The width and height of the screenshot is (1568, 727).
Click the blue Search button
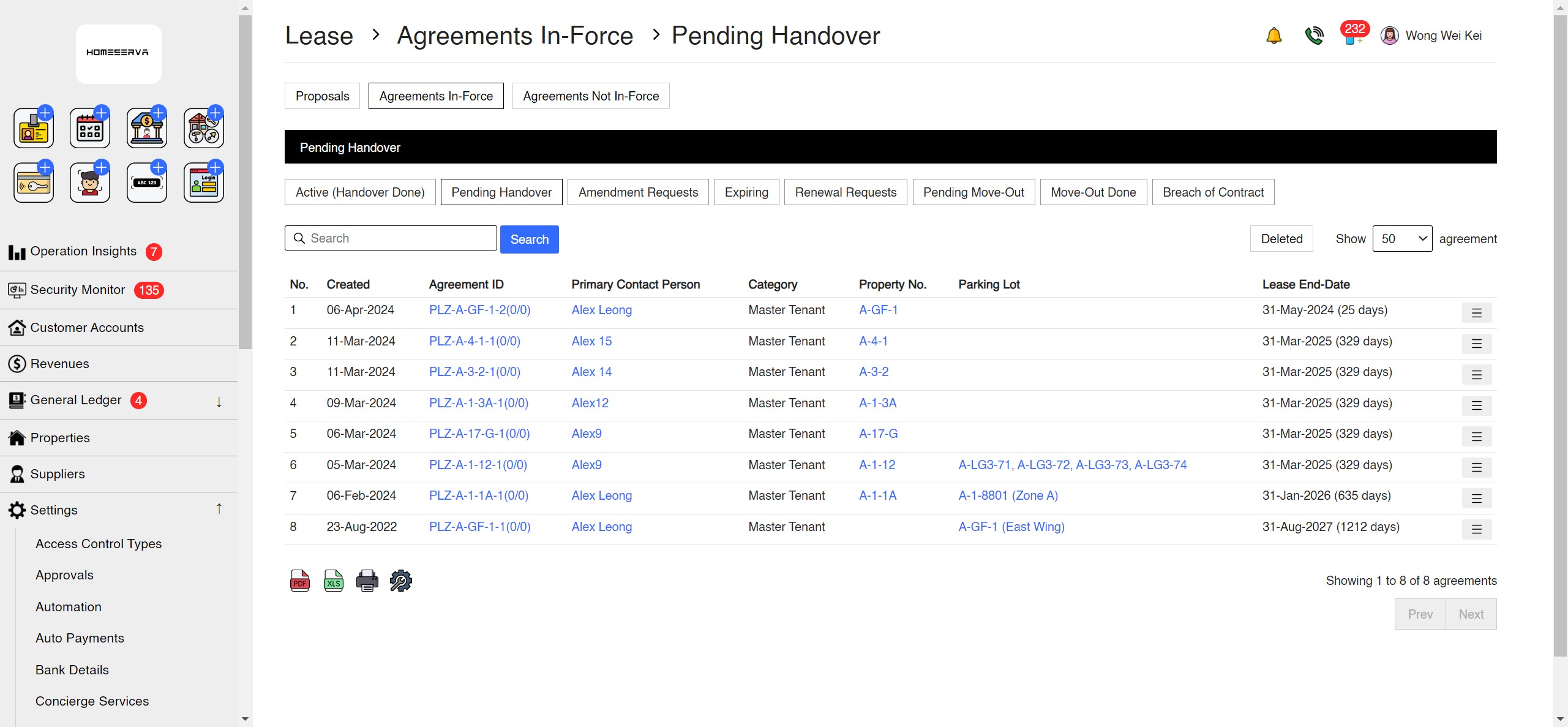pyautogui.click(x=529, y=239)
